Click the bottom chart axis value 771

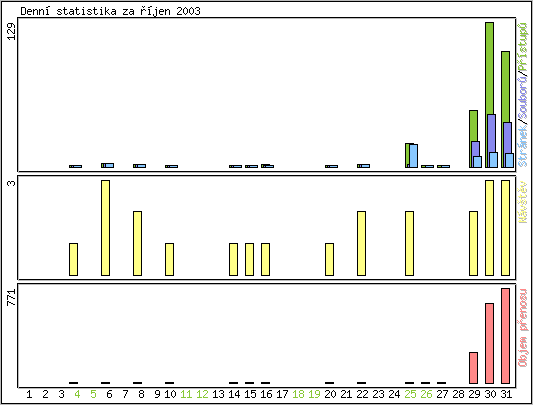point(12,298)
